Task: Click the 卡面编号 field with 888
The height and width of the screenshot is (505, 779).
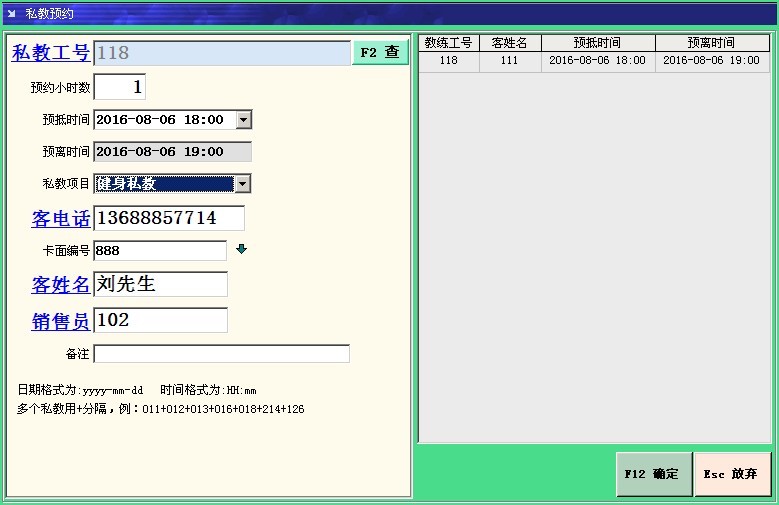Action: (x=160, y=251)
